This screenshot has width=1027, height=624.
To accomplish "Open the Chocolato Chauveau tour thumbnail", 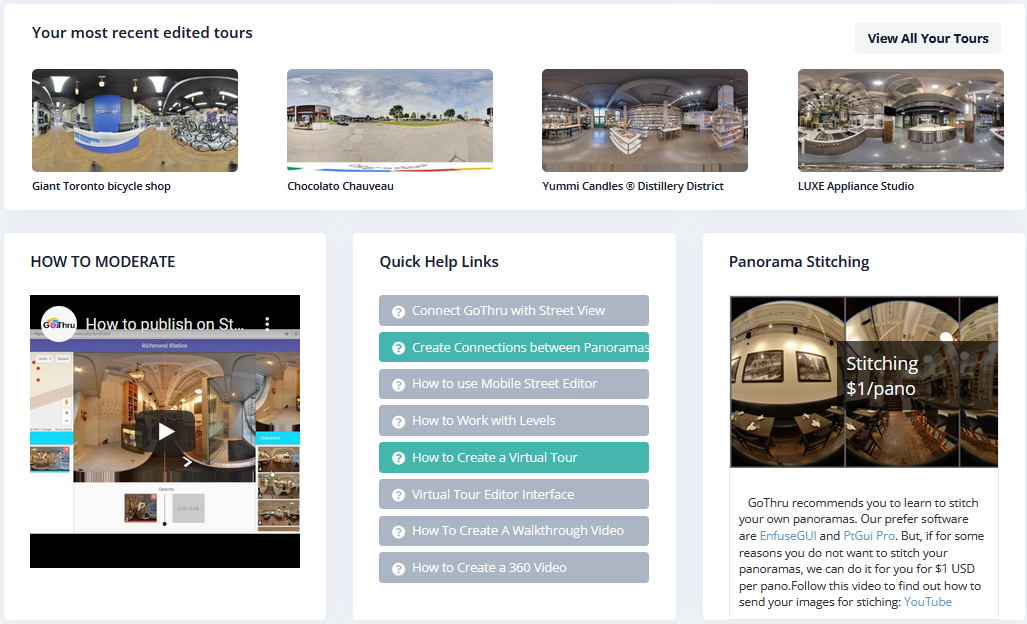I will coord(390,120).
